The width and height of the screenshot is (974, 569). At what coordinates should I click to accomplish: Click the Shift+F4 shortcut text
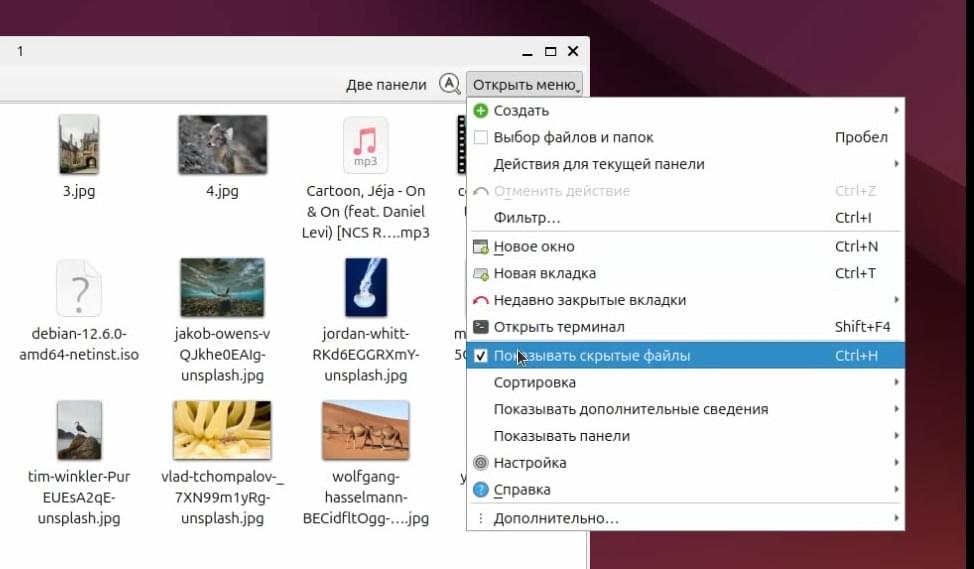pos(862,327)
